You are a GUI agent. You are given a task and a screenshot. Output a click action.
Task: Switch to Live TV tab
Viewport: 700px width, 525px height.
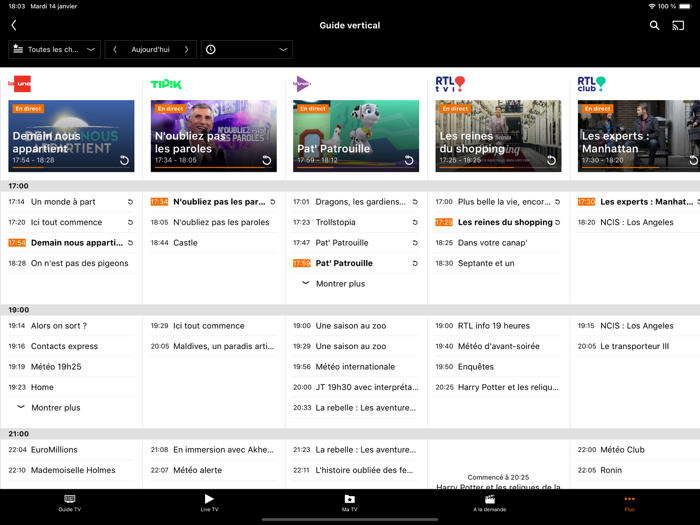pyautogui.click(x=209, y=503)
